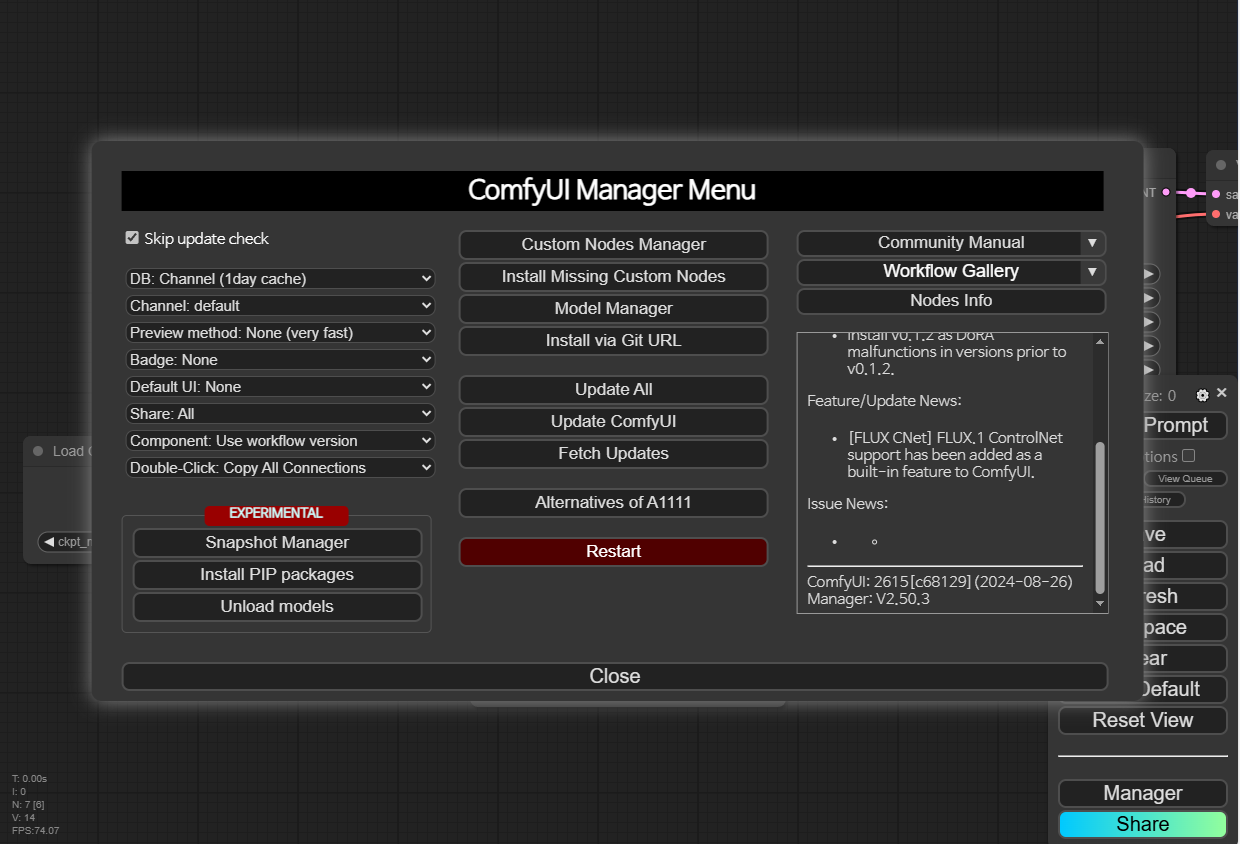The width and height of the screenshot is (1240, 844).
Task: Open Alternatives of A1111
Action: click(x=614, y=503)
